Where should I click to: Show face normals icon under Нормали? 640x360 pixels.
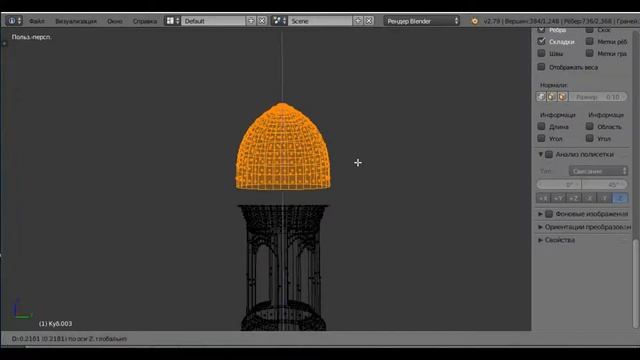(x=562, y=97)
